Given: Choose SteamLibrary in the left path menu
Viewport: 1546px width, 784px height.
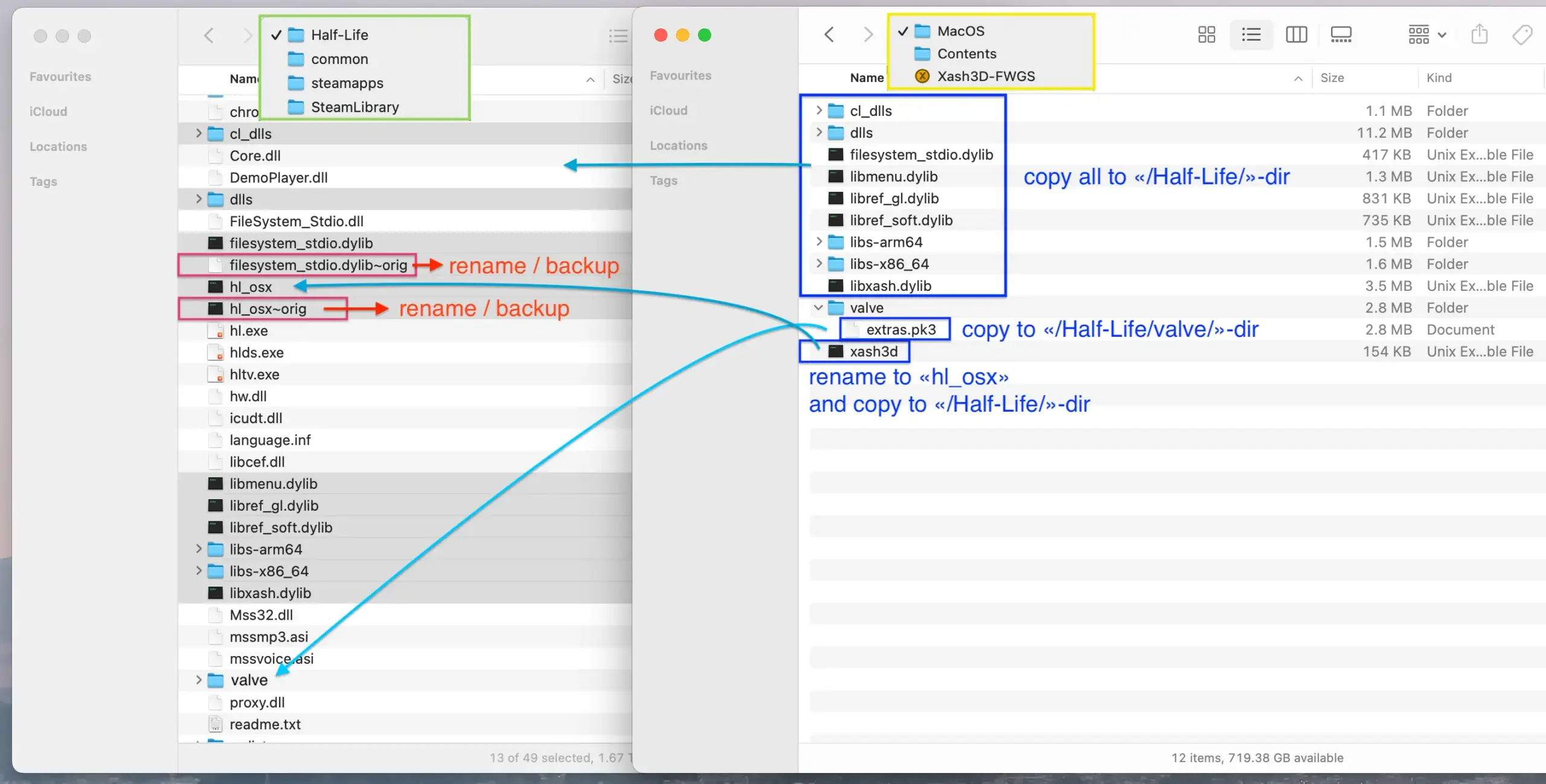Looking at the screenshot, I should pyautogui.click(x=354, y=107).
